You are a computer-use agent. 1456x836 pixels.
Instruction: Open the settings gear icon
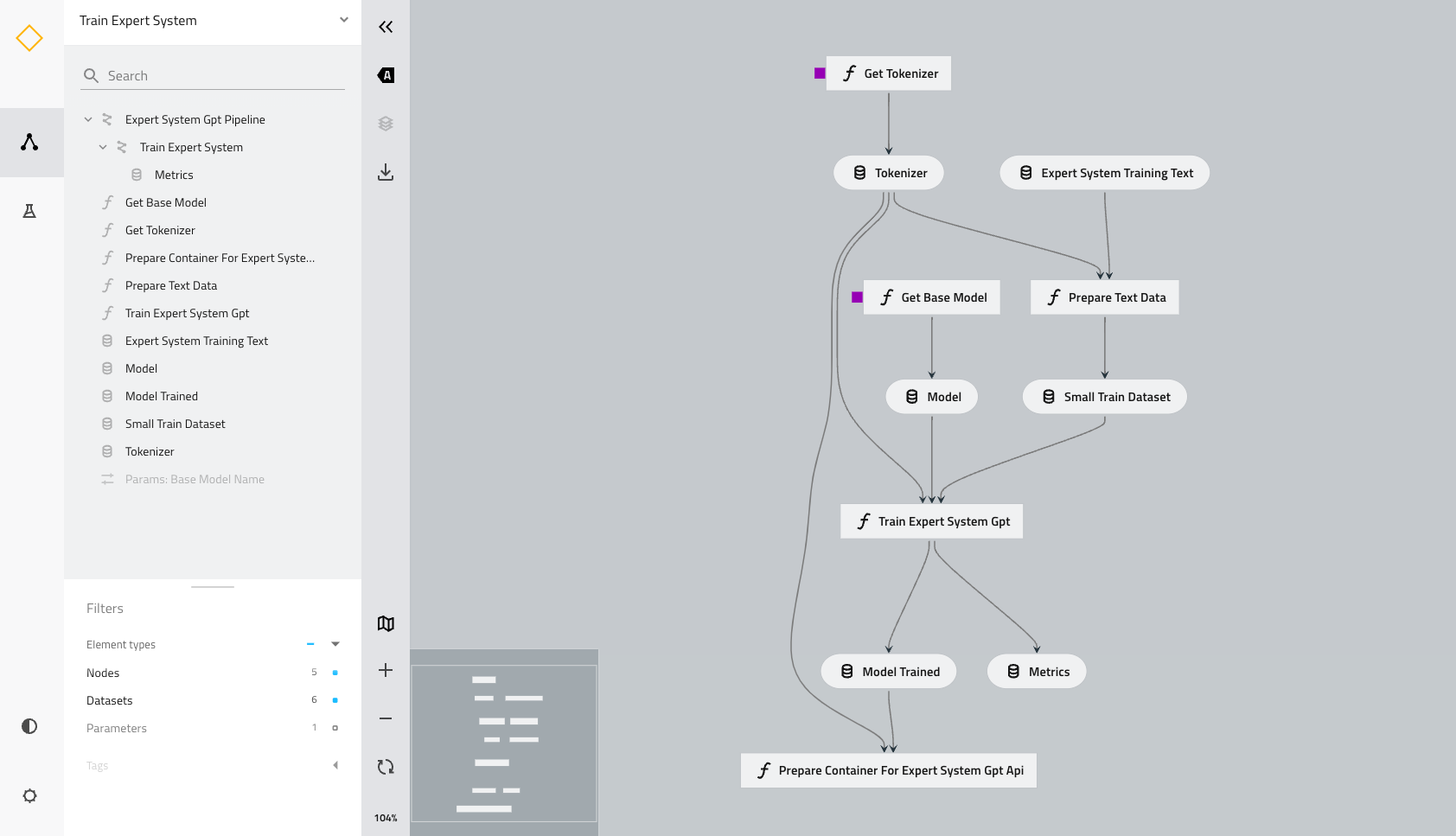coord(29,795)
